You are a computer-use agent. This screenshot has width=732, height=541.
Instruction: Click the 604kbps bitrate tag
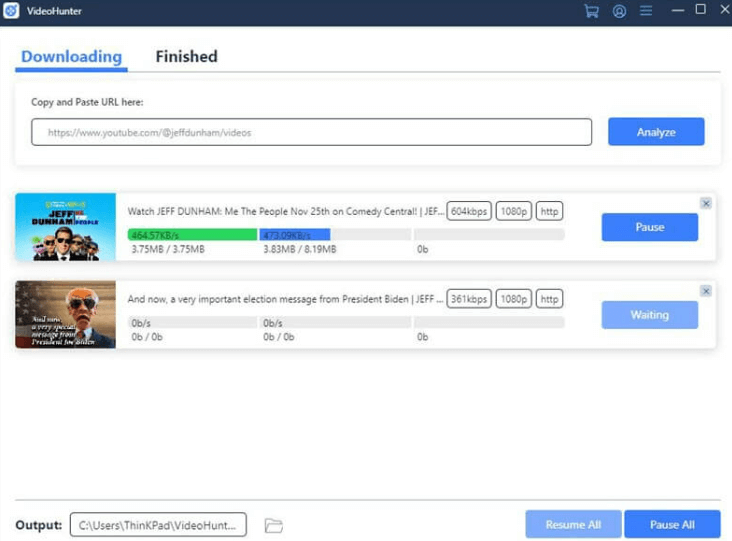click(469, 211)
